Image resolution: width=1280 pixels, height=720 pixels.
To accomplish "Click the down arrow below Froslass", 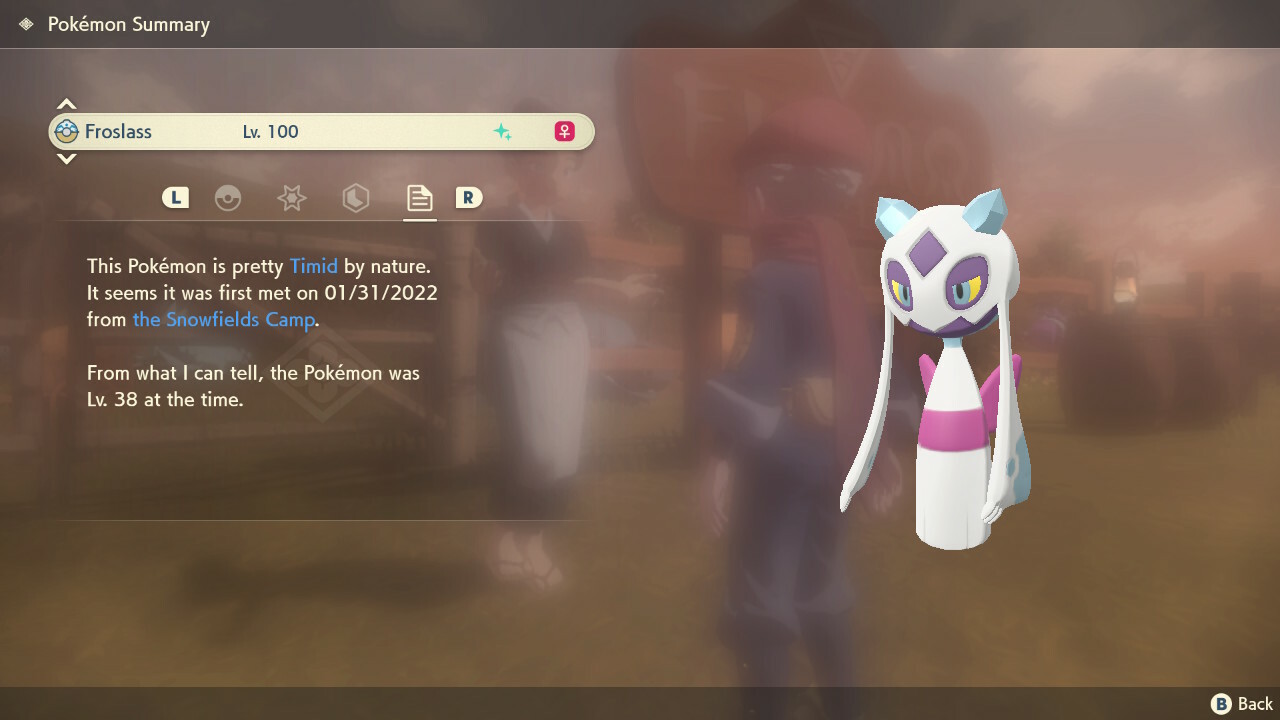I will click(66, 159).
